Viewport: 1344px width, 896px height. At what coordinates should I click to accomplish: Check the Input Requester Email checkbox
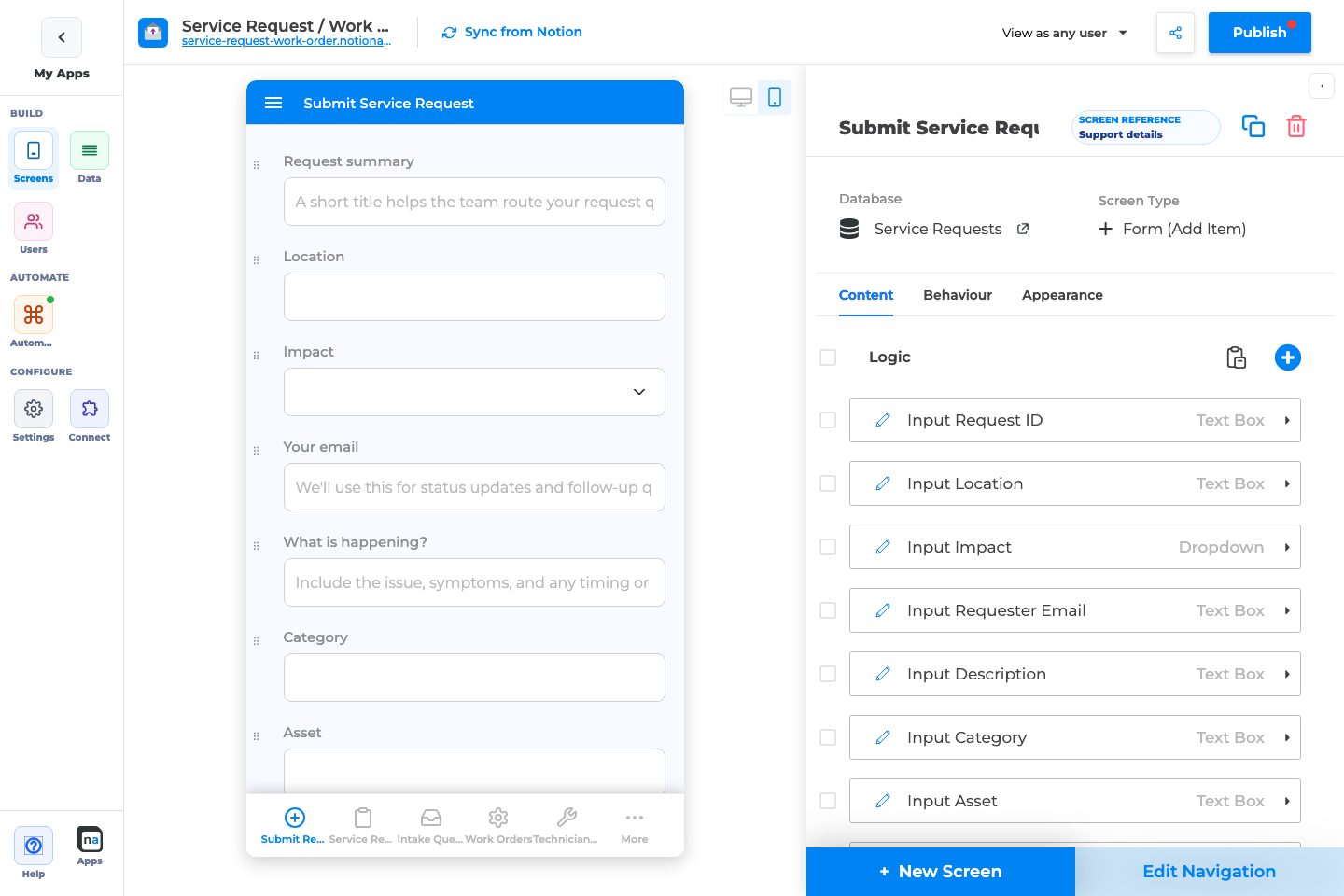click(x=828, y=610)
